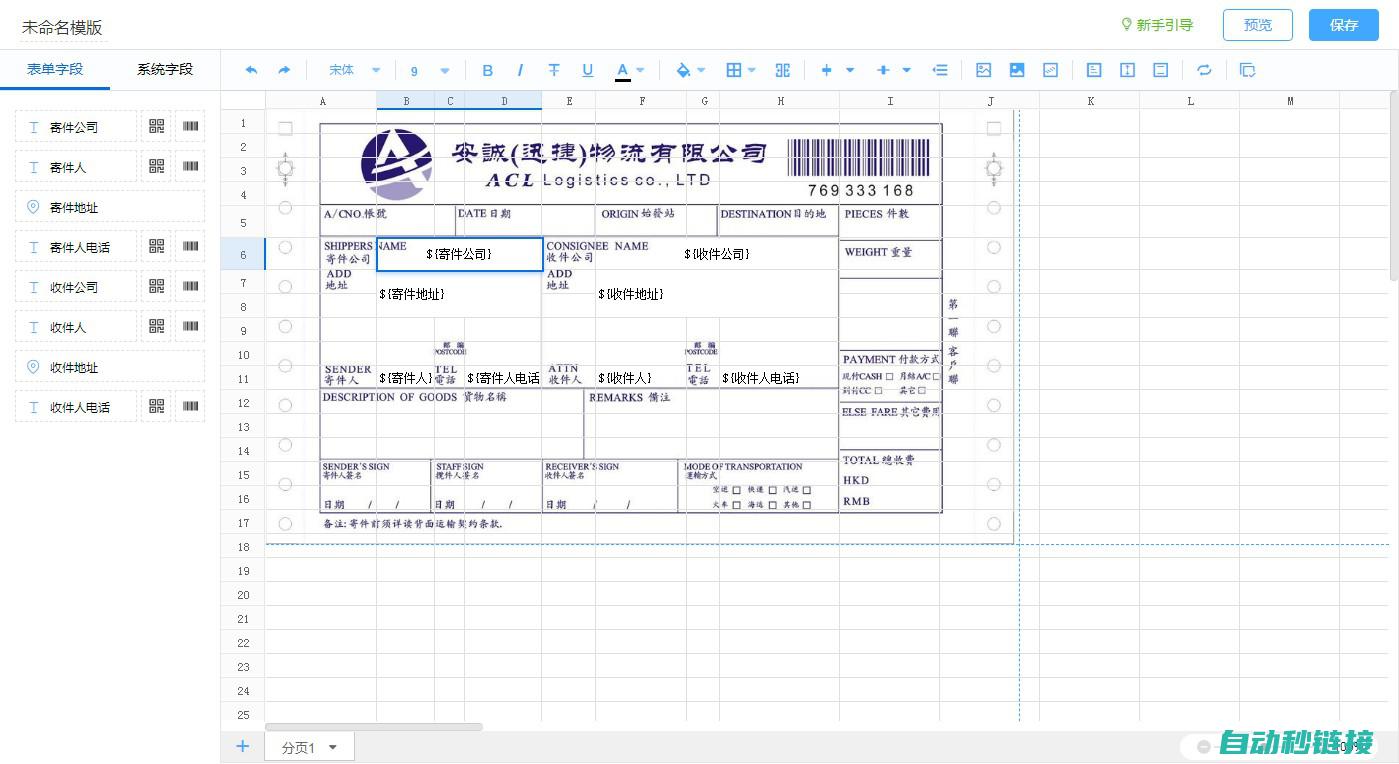Select column header B
1399x764 pixels.
point(406,101)
